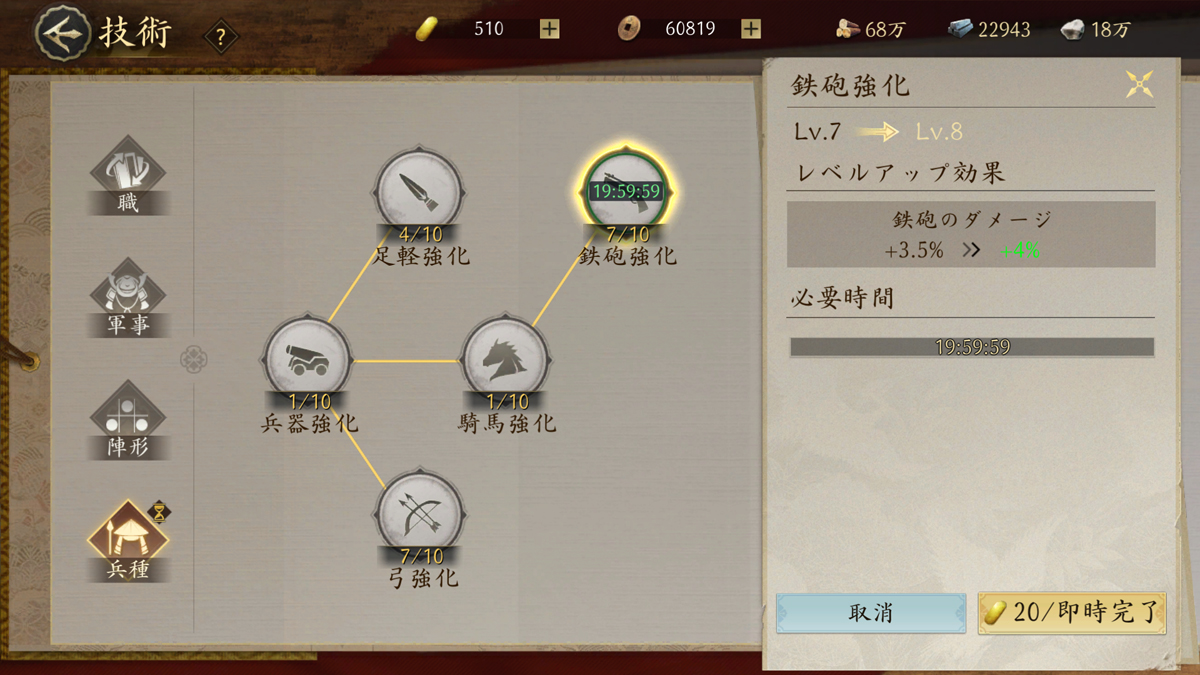Tap the stone resource counter 18万
Image resolution: width=1200 pixels, height=675 pixels.
(x=1095, y=29)
